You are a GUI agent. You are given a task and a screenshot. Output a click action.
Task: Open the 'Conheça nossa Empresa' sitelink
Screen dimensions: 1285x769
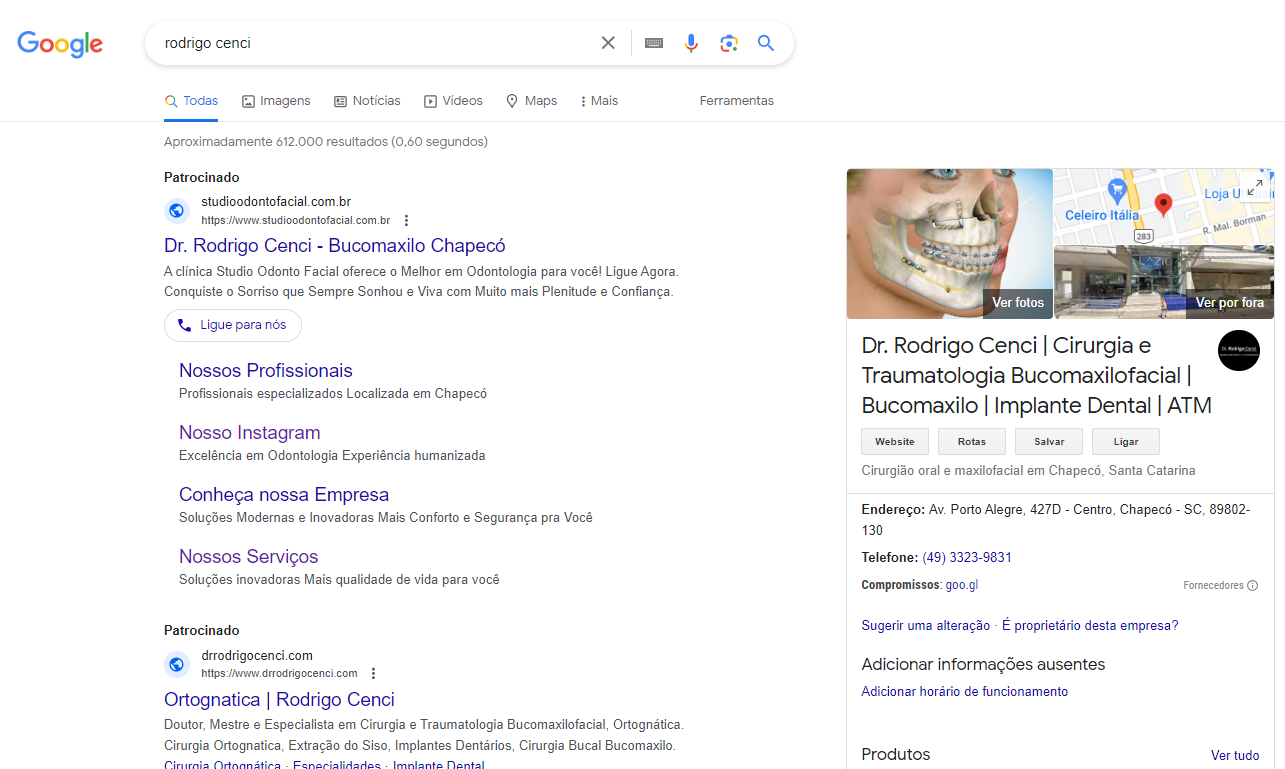(284, 495)
